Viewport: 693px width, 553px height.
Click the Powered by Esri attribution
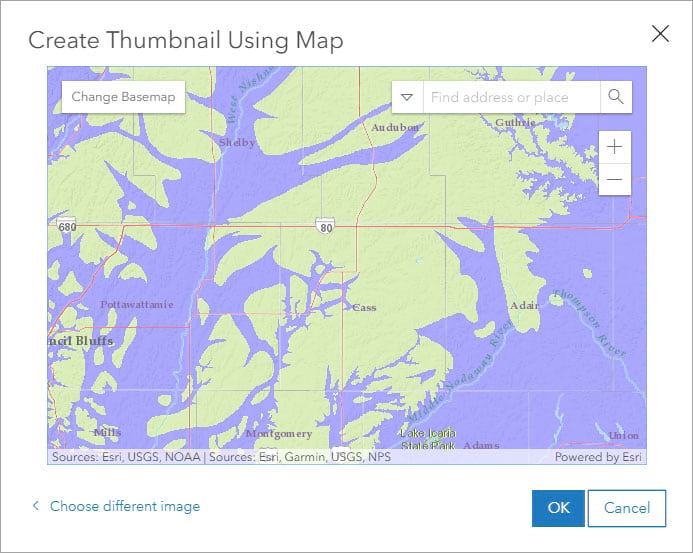[x=598, y=457]
